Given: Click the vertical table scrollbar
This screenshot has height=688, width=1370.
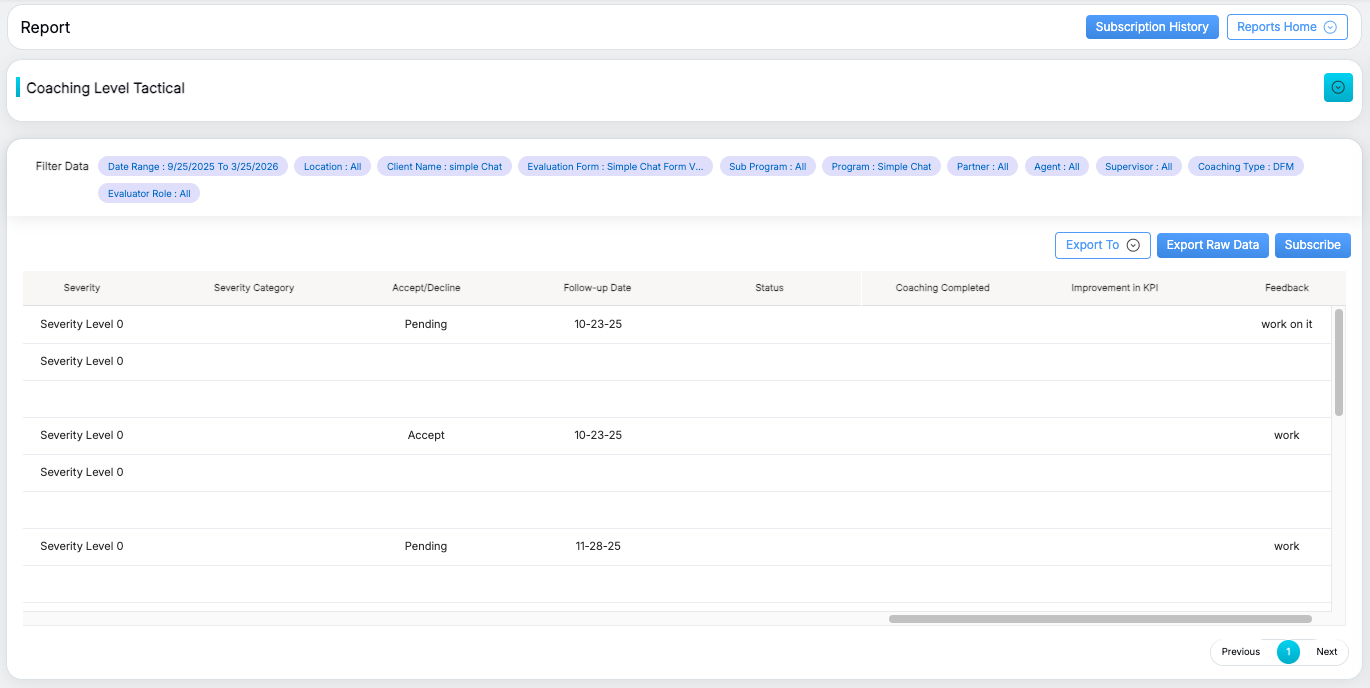Looking at the screenshot, I should (1339, 362).
